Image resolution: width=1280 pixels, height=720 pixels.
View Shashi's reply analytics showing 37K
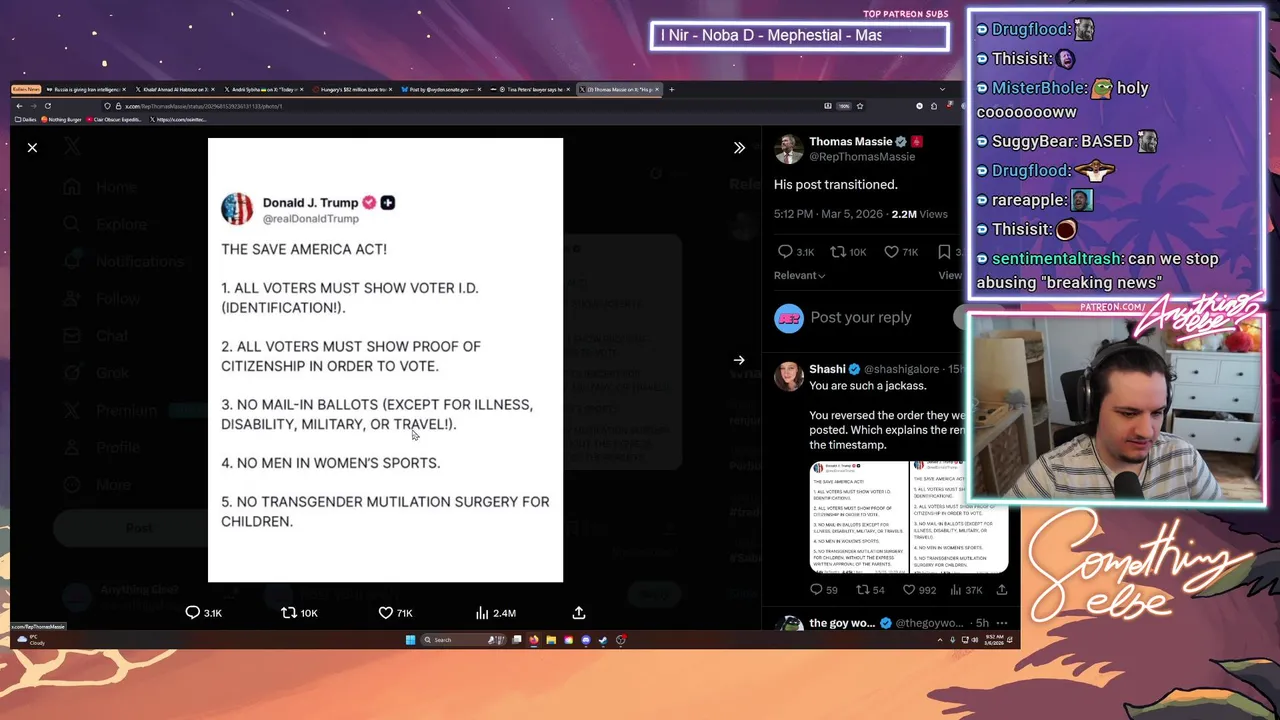tap(956, 590)
